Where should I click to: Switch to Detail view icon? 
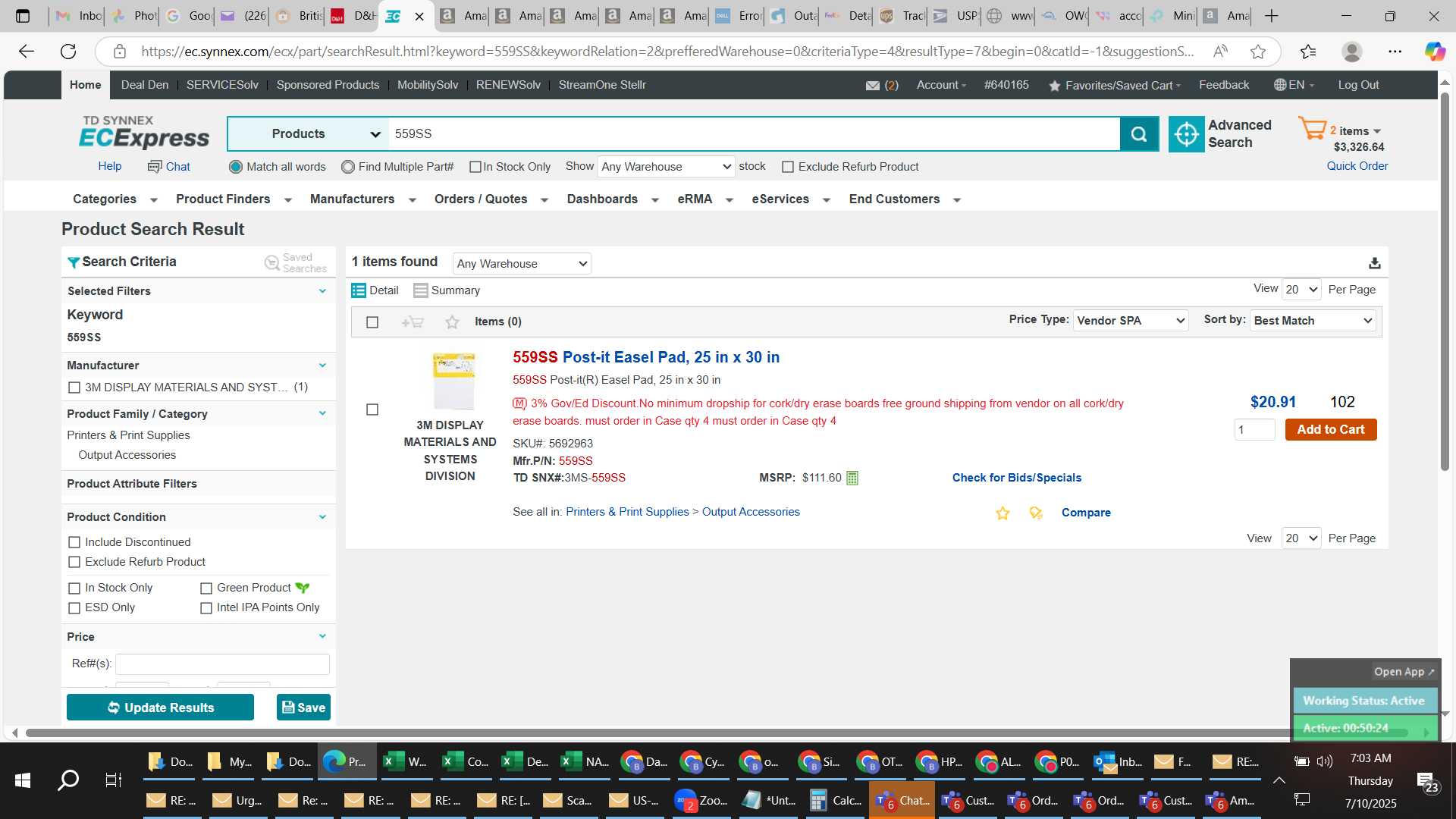[359, 290]
